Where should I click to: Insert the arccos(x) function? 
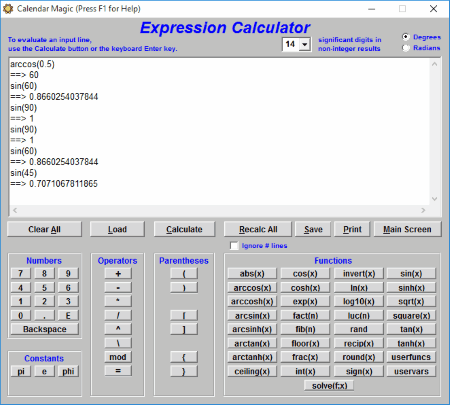click(252, 288)
